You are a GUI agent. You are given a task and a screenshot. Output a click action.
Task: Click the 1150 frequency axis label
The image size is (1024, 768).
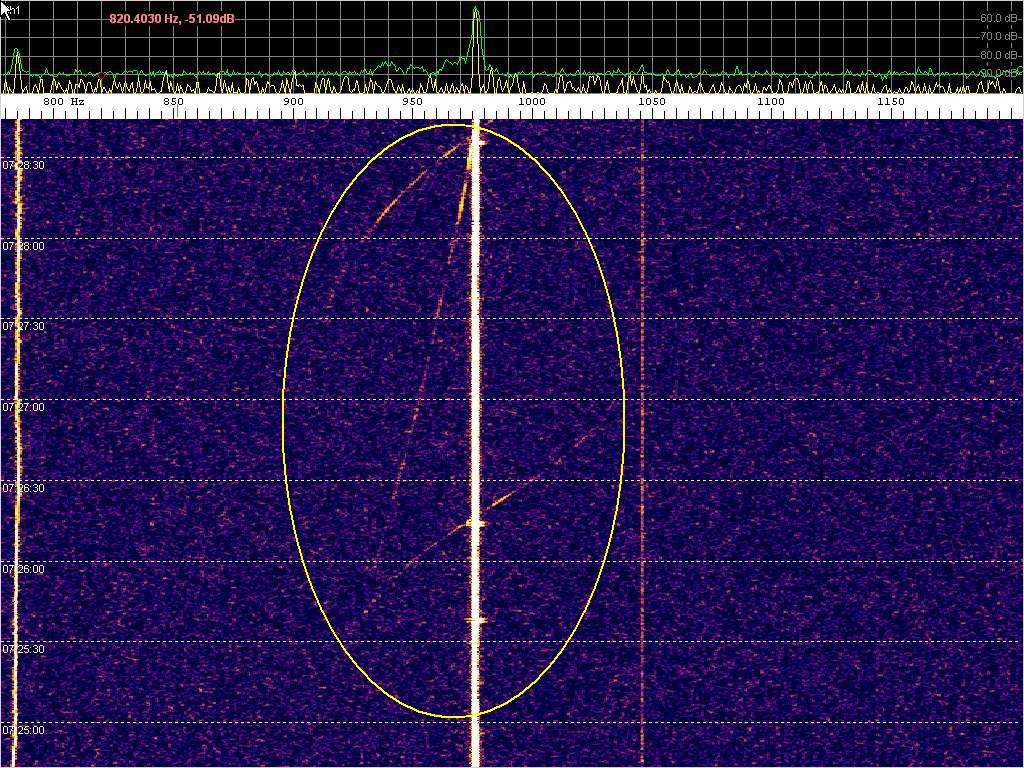pyautogui.click(x=890, y=102)
